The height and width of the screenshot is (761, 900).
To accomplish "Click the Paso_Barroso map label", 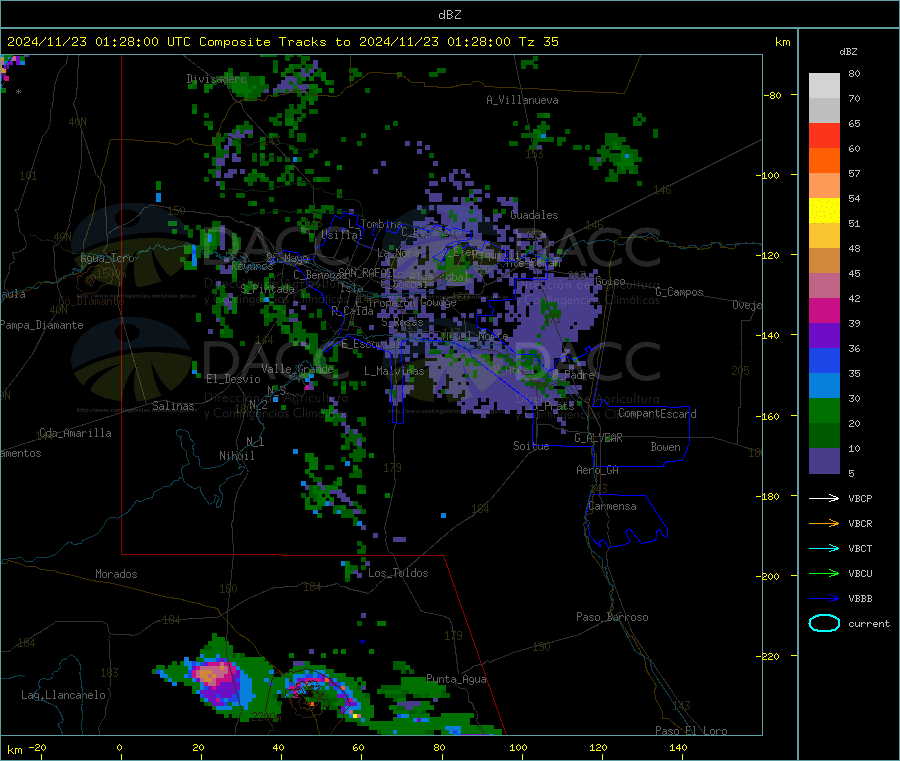I will tap(612, 618).
